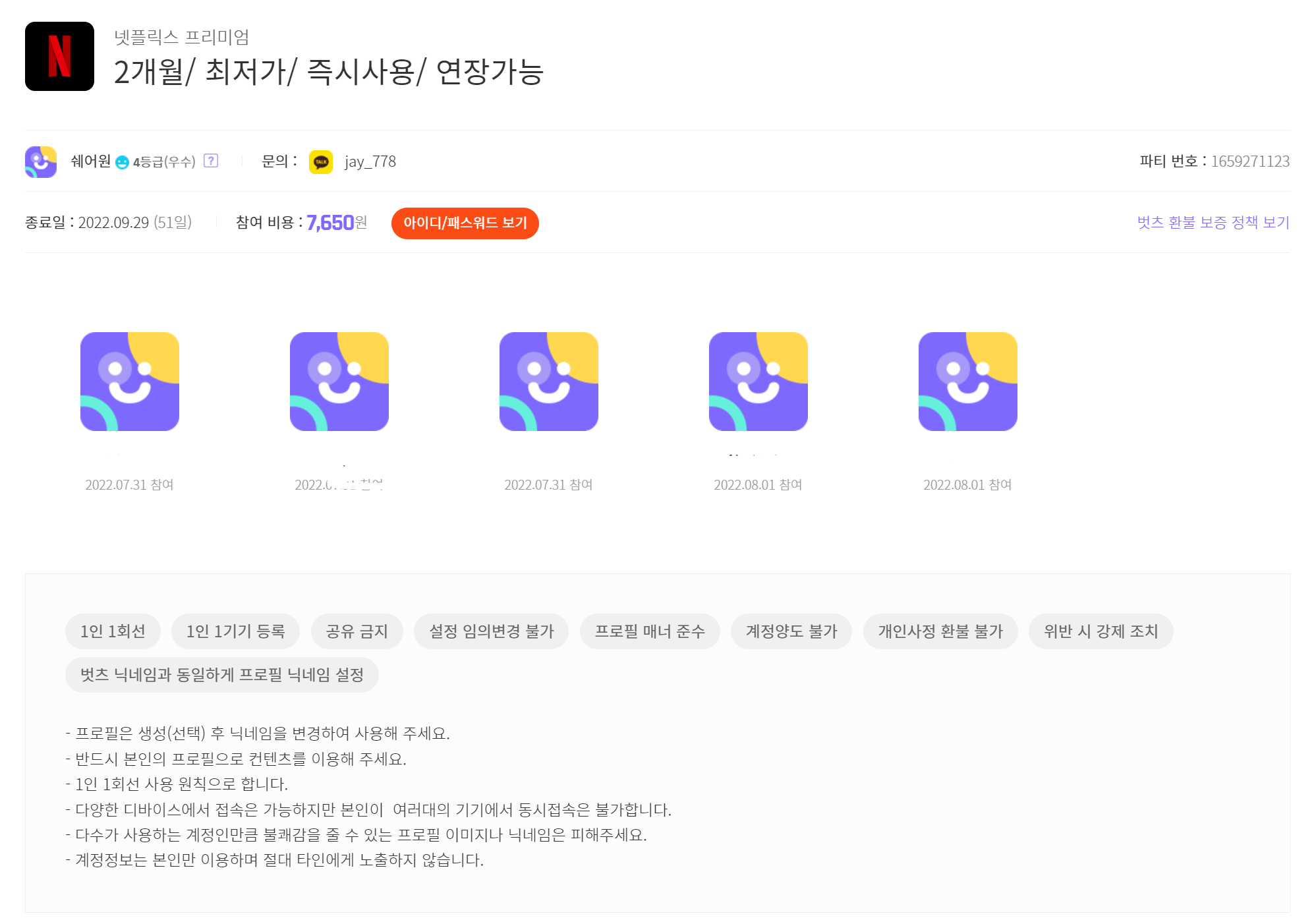The height and width of the screenshot is (922, 1316).
Task: Open the 쉐어원 seller profile avatar
Action: 41,162
